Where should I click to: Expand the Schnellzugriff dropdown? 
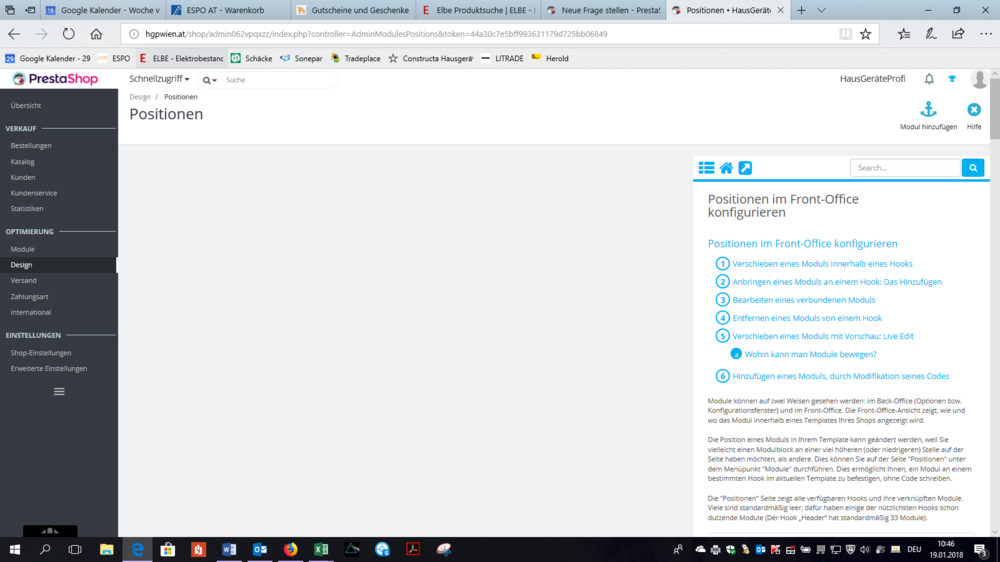[159, 79]
